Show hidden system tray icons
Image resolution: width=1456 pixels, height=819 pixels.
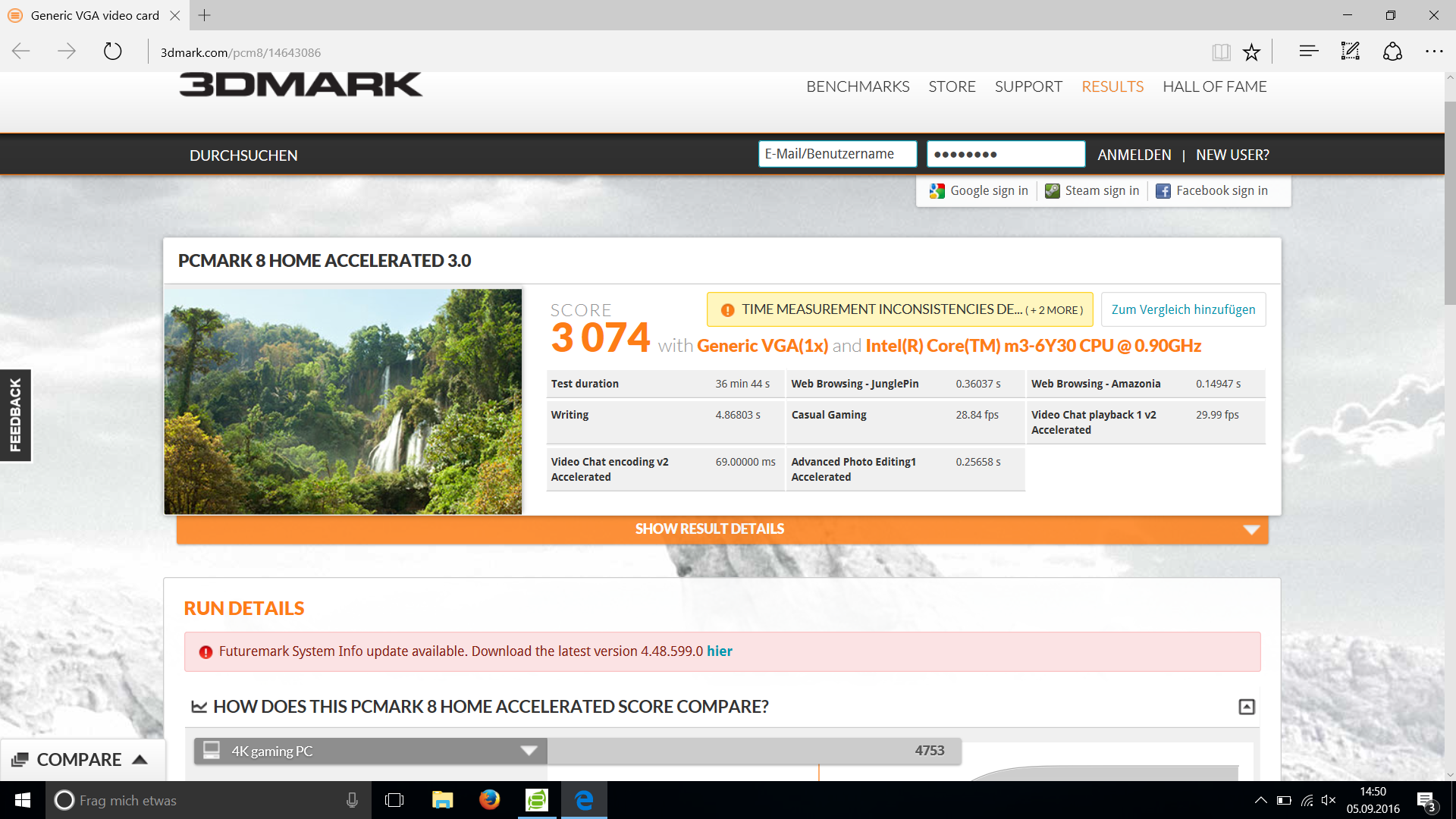tap(1260, 800)
